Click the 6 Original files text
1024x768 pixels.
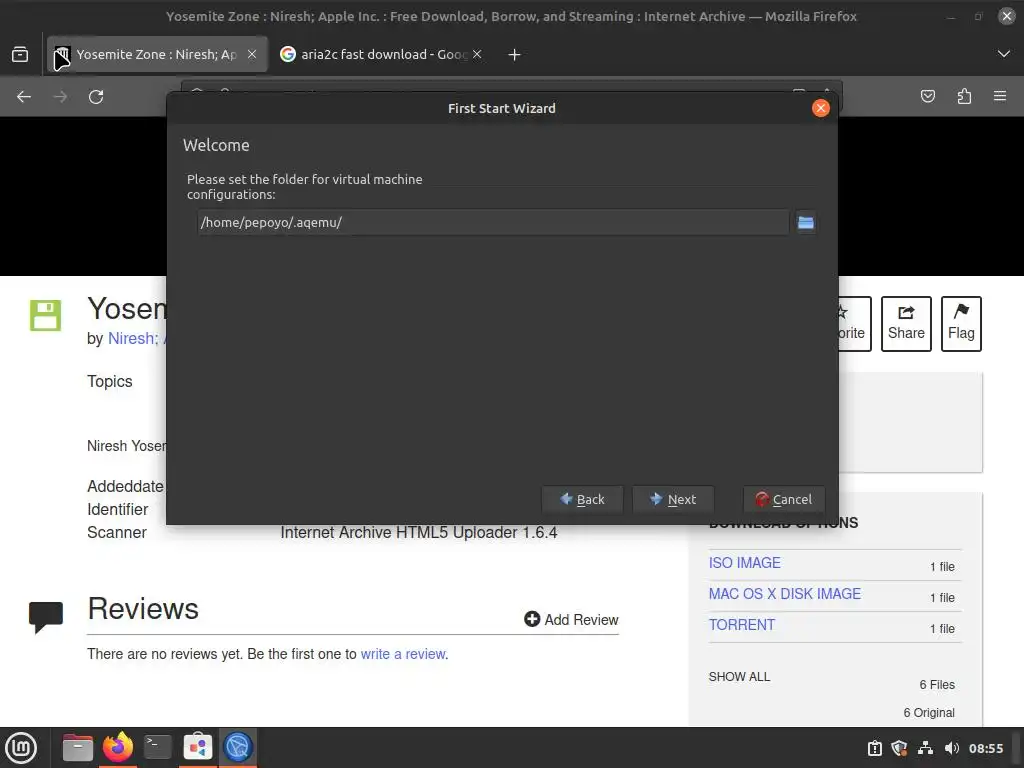tap(929, 712)
